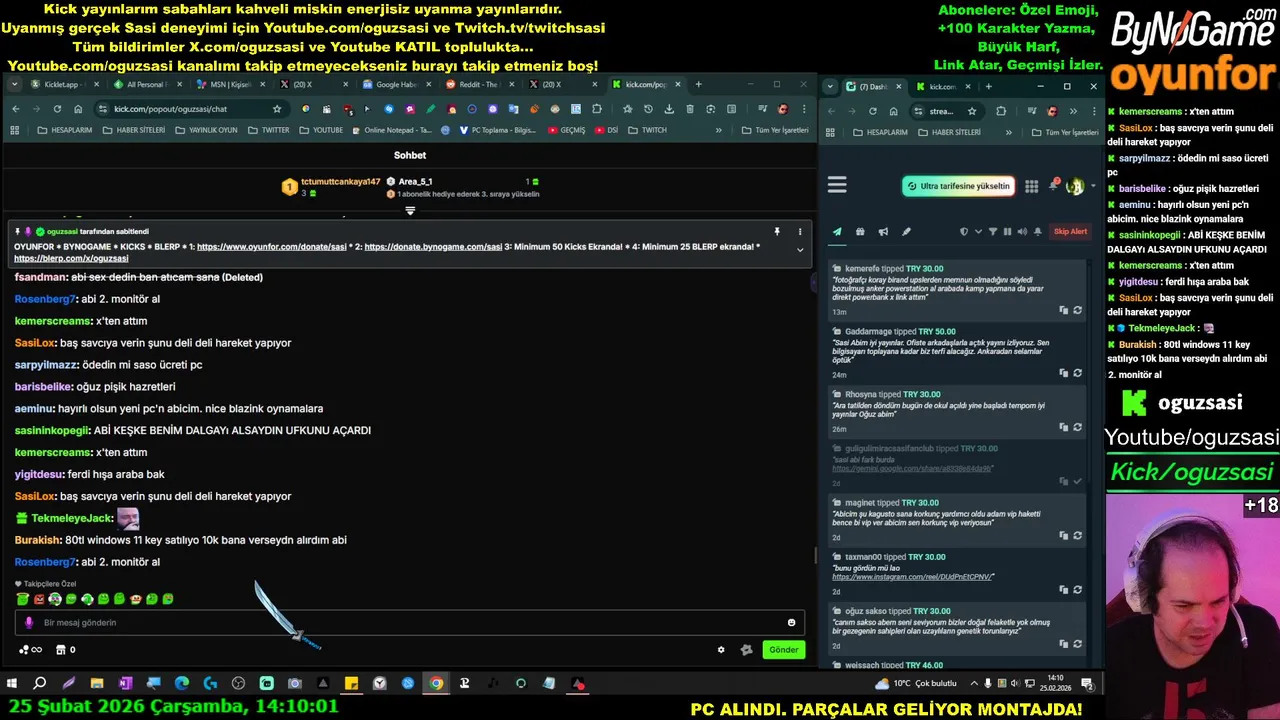Select the megaphone tab in dashboard
Image resolution: width=1280 pixels, height=720 pixels.
tap(883, 232)
